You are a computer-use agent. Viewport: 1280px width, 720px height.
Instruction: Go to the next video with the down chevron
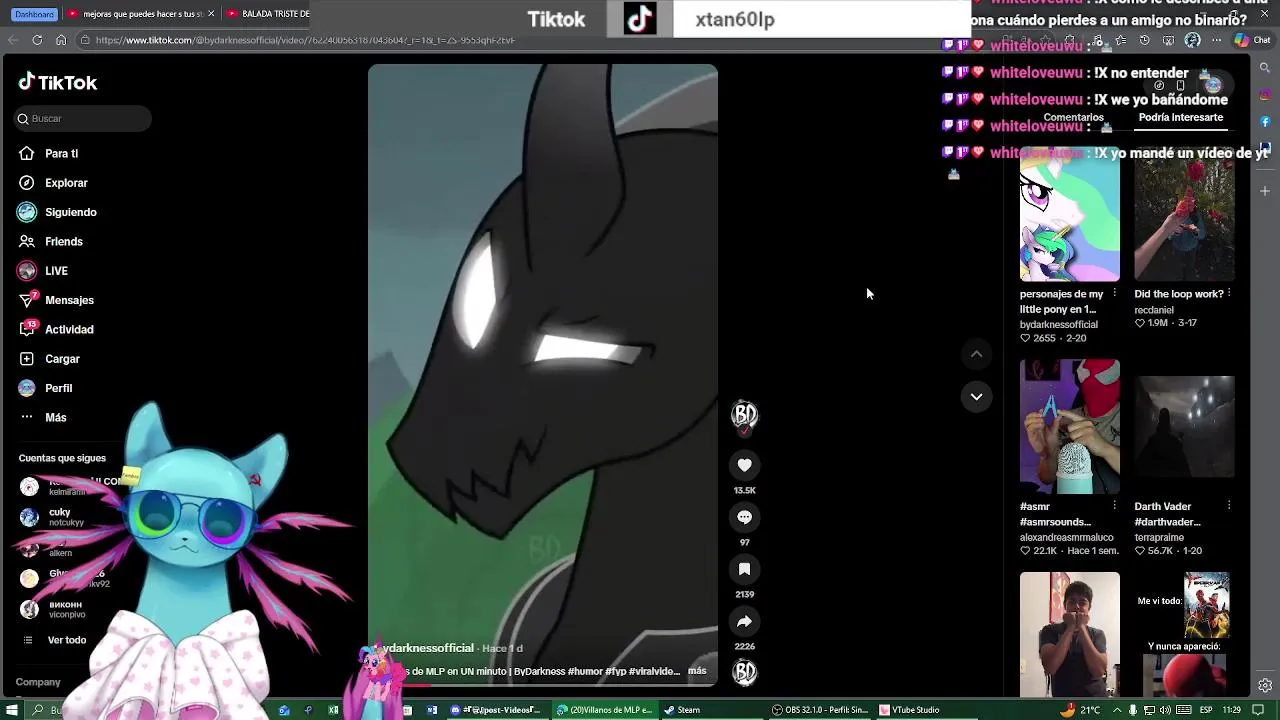coord(976,397)
